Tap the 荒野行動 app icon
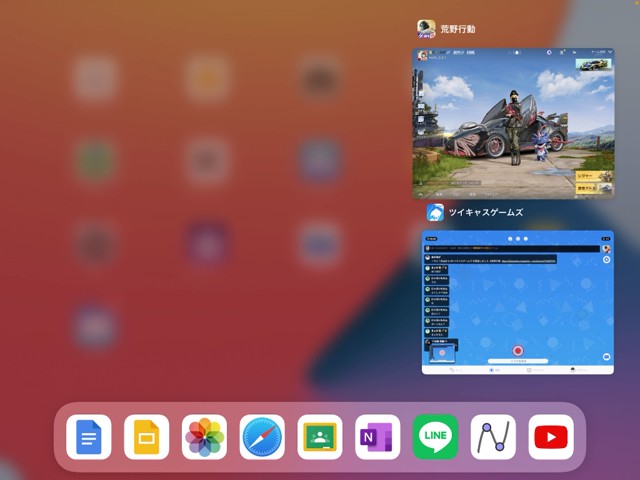Screen dimensions: 640x480 pos(426,29)
